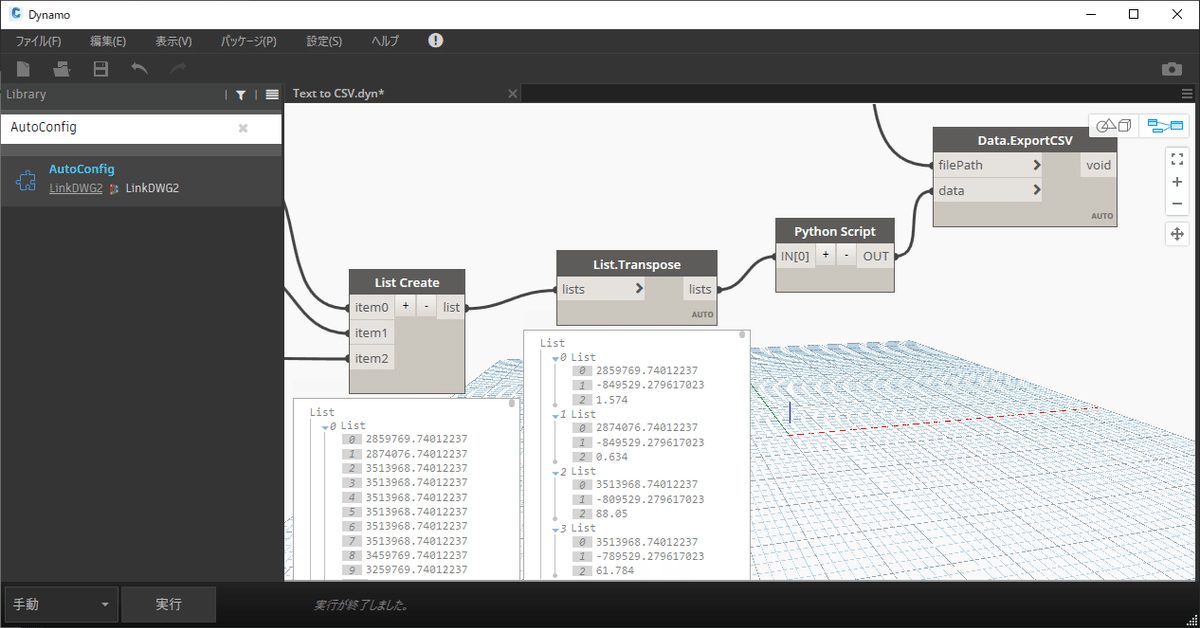Image resolution: width=1200 pixels, height=628 pixels.
Task: Add an item input on List Create
Action: click(x=405, y=306)
